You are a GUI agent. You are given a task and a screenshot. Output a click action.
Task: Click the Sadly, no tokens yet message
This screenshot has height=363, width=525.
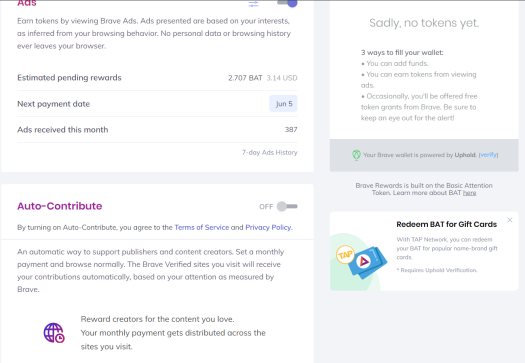pos(424,23)
